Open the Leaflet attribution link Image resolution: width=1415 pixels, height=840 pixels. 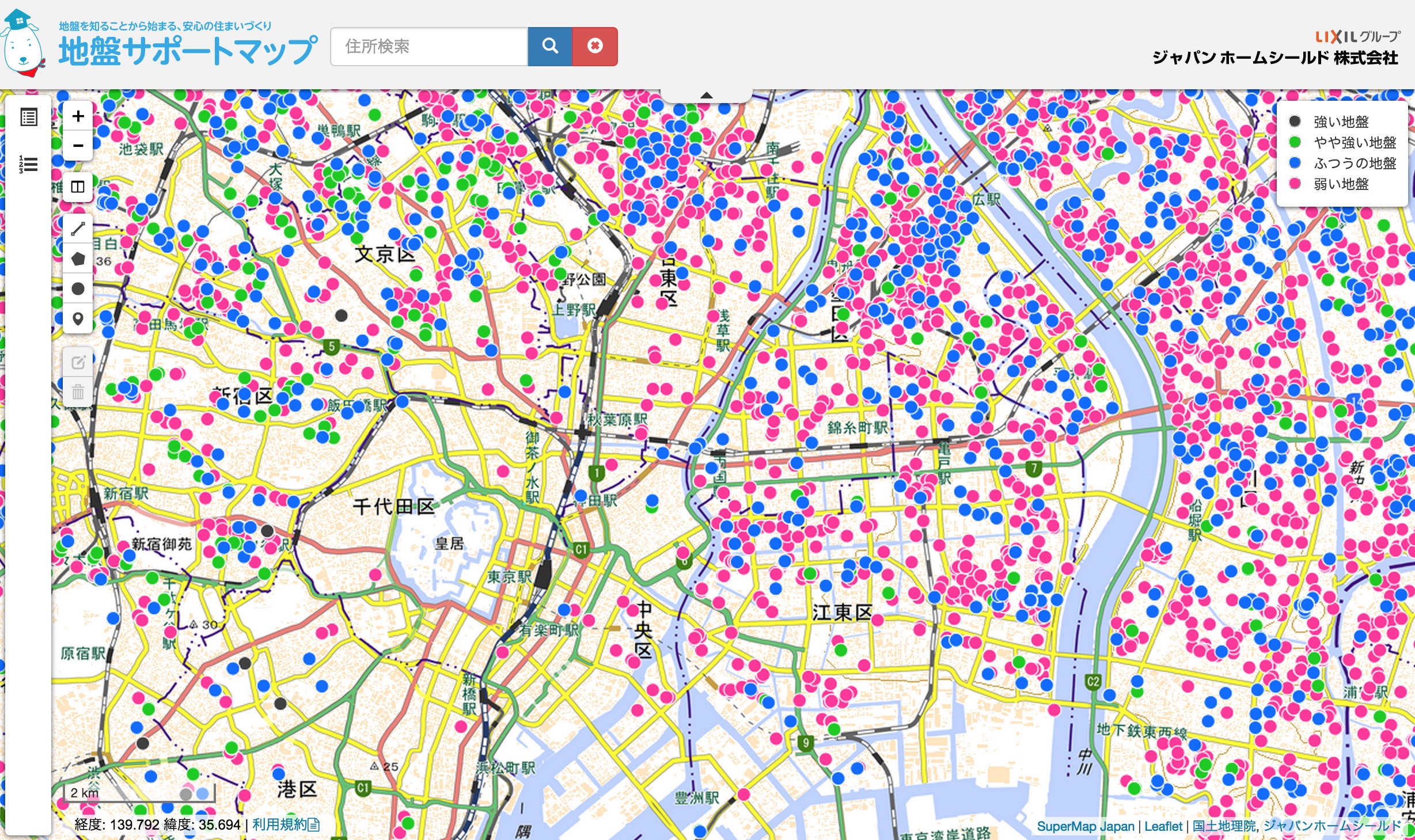click(1163, 826)
